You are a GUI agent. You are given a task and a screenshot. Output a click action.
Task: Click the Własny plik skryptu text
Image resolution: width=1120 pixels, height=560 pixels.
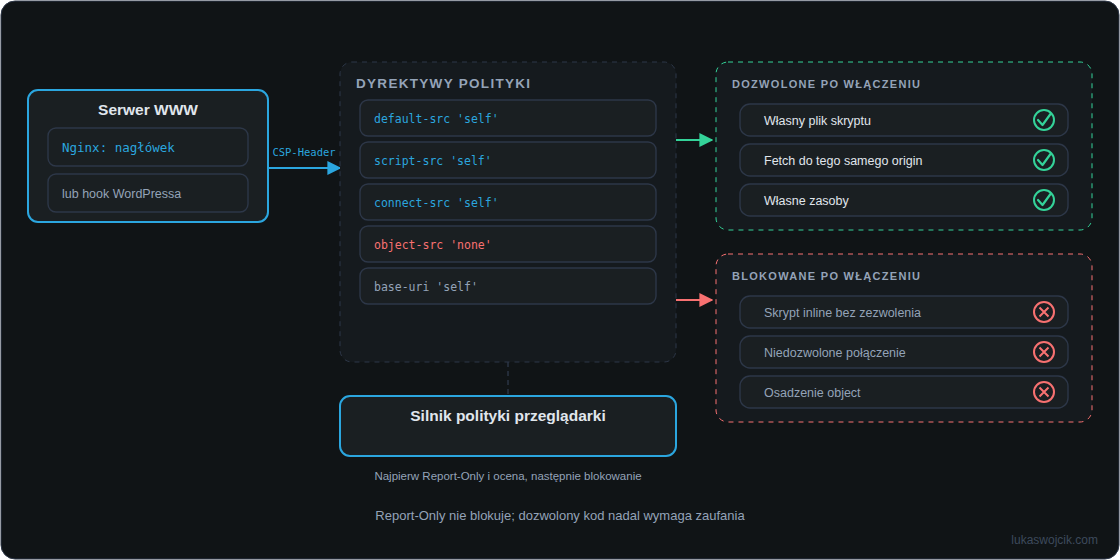pyautogui.click(x=817, y=121)
